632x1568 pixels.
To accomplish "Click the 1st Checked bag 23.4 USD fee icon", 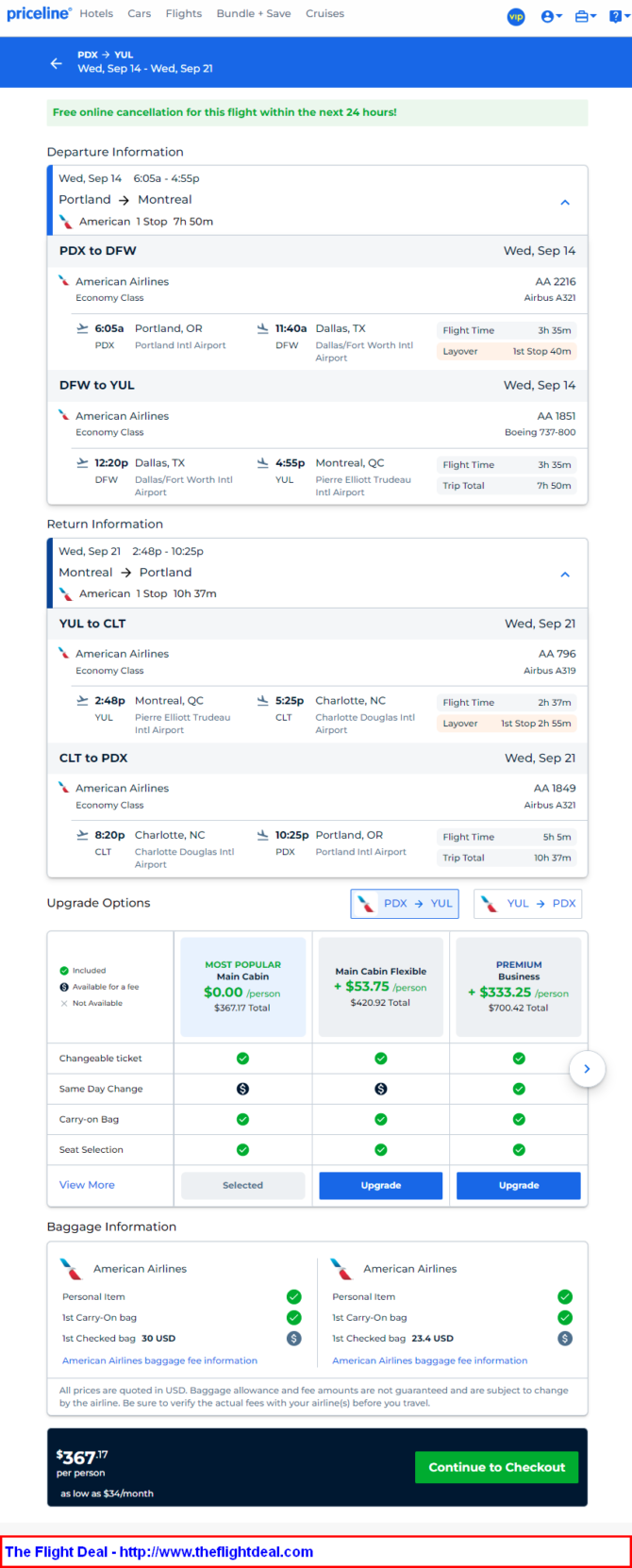I will point(565,1338).
